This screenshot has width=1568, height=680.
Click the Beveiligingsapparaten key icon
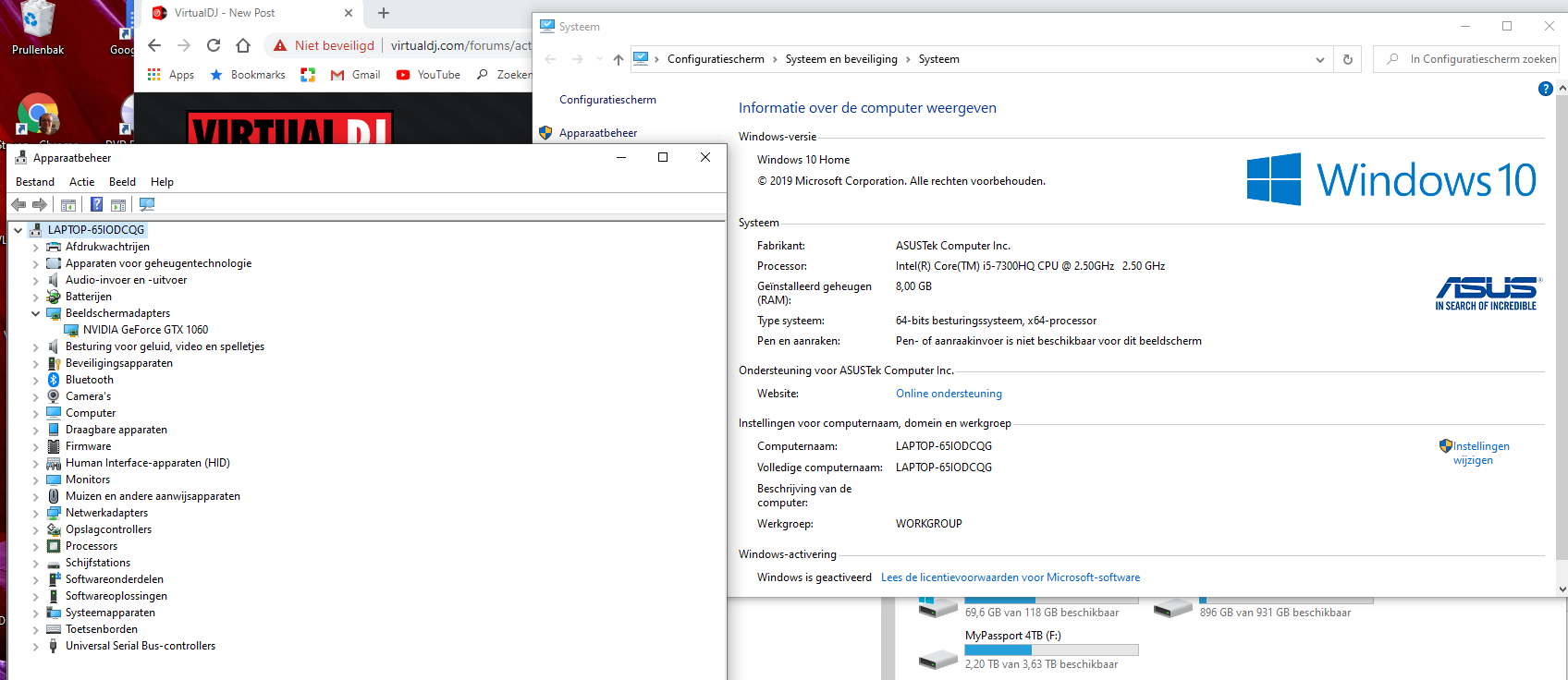click(54, 363)
